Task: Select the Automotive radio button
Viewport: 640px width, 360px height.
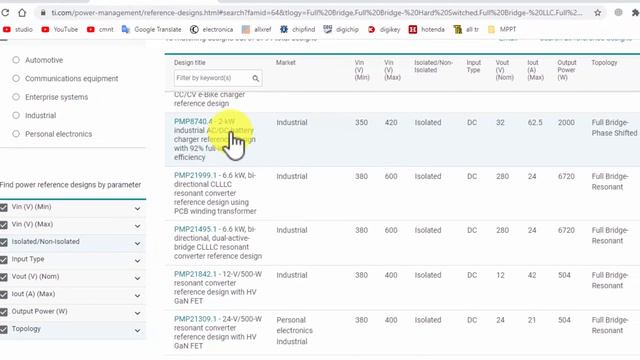Action: (16, 60)
